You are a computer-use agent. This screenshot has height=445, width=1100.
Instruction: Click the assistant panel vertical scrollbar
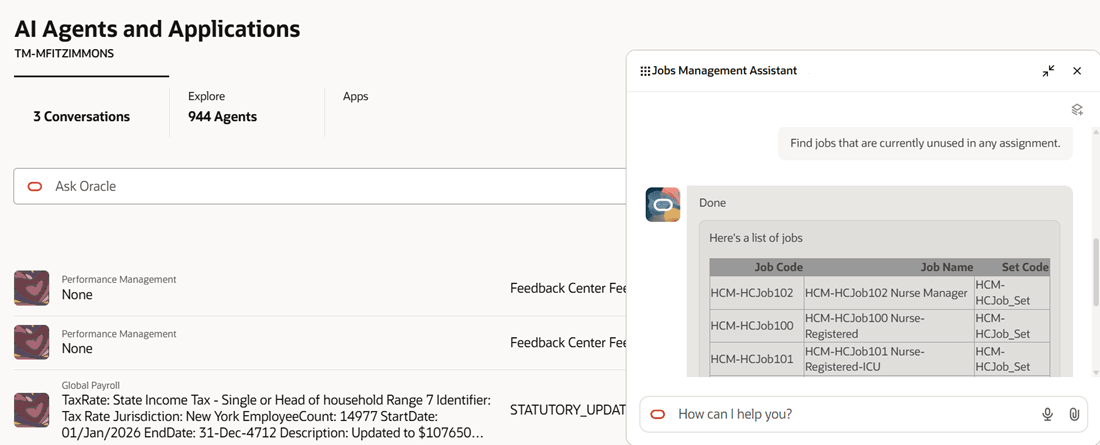point(1095,271)
